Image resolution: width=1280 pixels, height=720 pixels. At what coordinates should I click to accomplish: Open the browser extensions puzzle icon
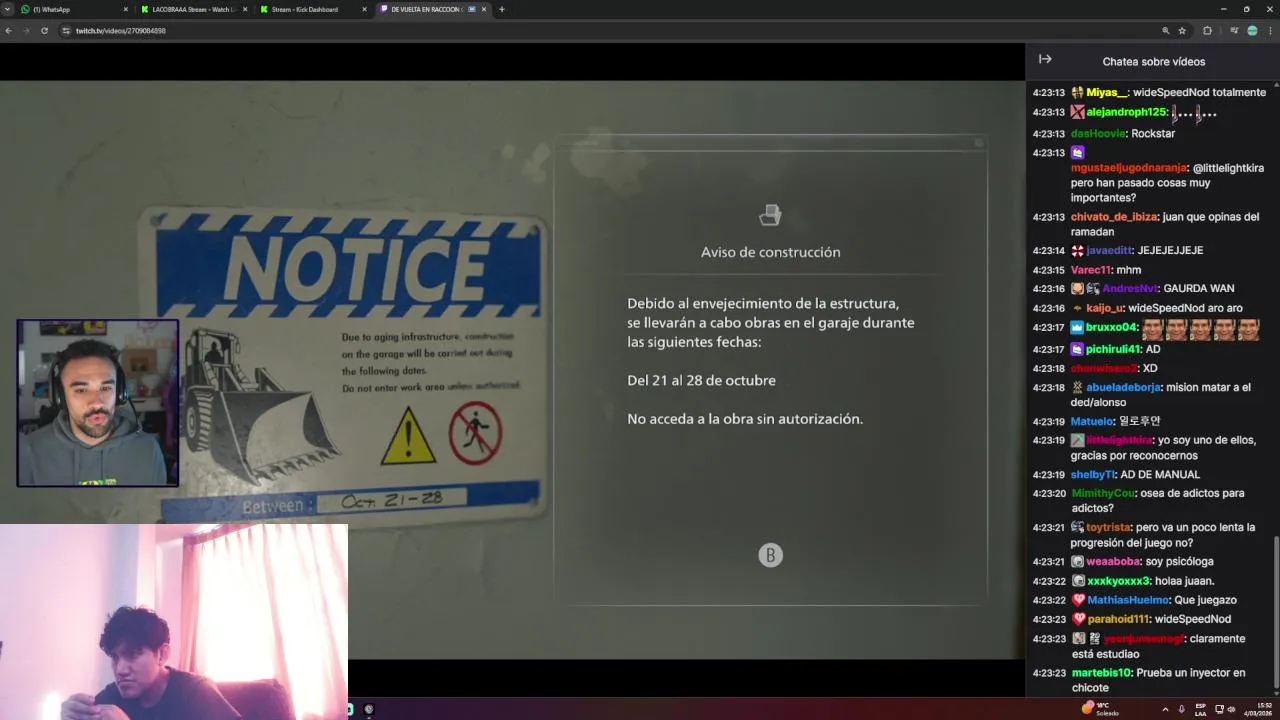tap(1207, 31)
